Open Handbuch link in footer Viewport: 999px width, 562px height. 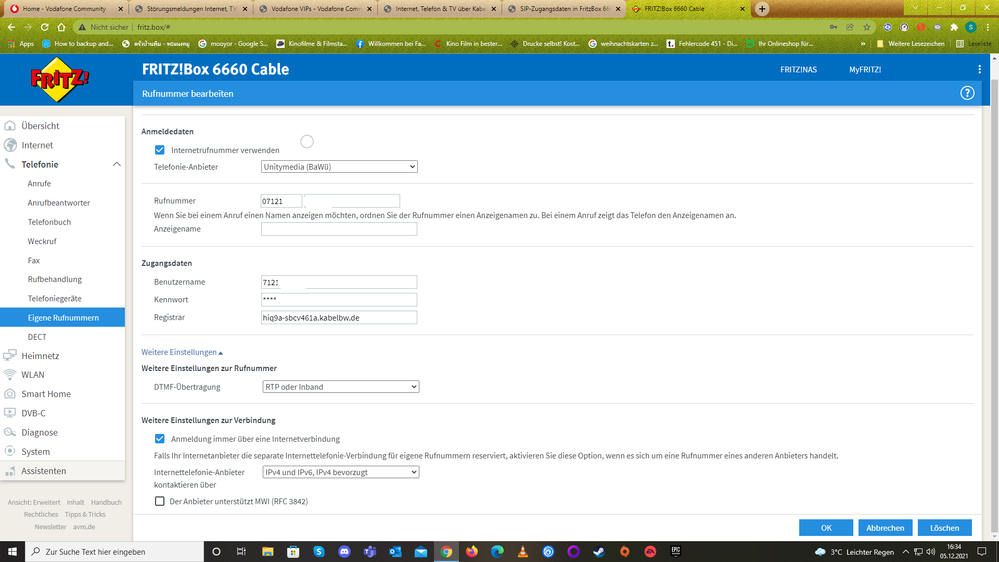coord(106,502)
